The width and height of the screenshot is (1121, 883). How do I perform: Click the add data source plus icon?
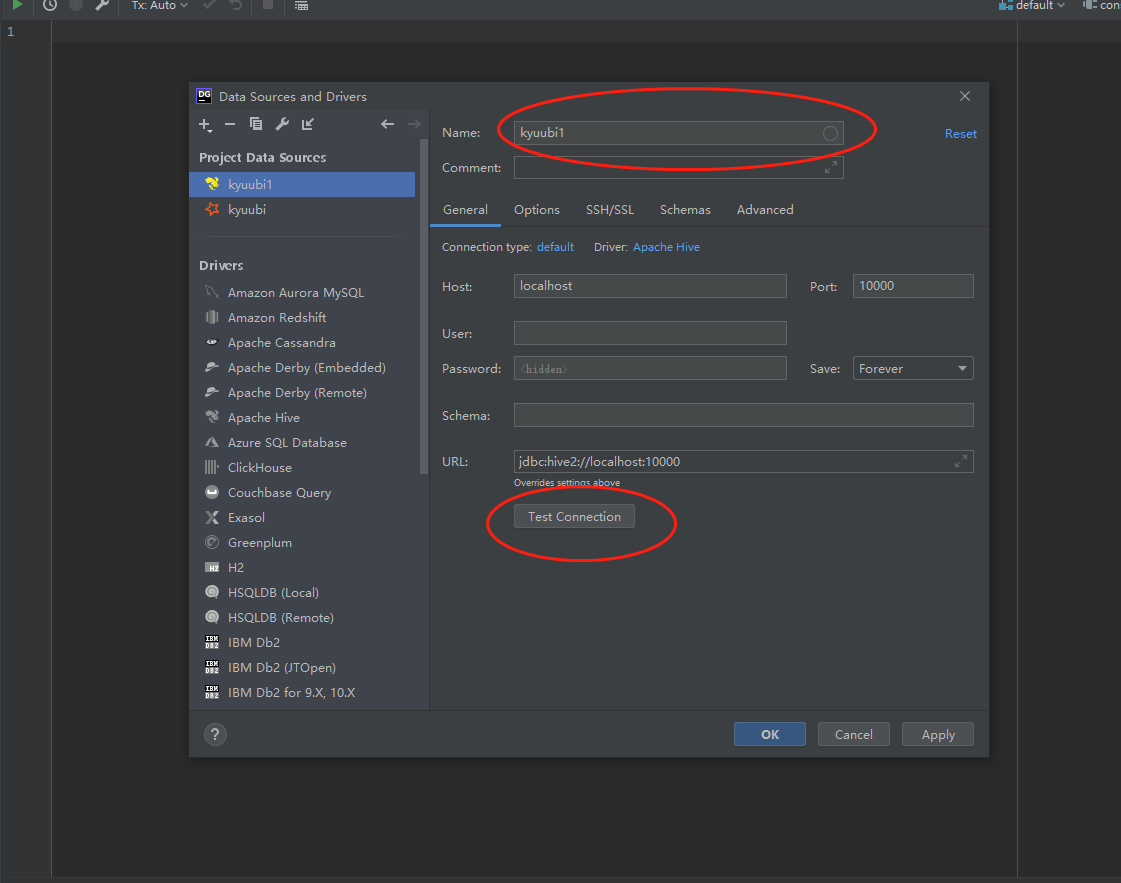(205, 124)
